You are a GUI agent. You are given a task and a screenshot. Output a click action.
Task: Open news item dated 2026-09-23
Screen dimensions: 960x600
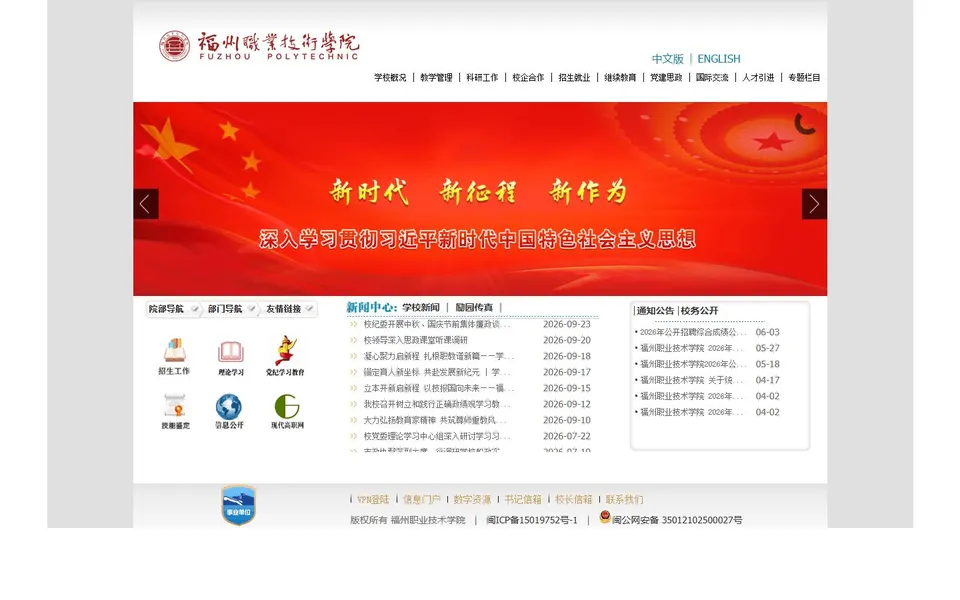point(437,324)
